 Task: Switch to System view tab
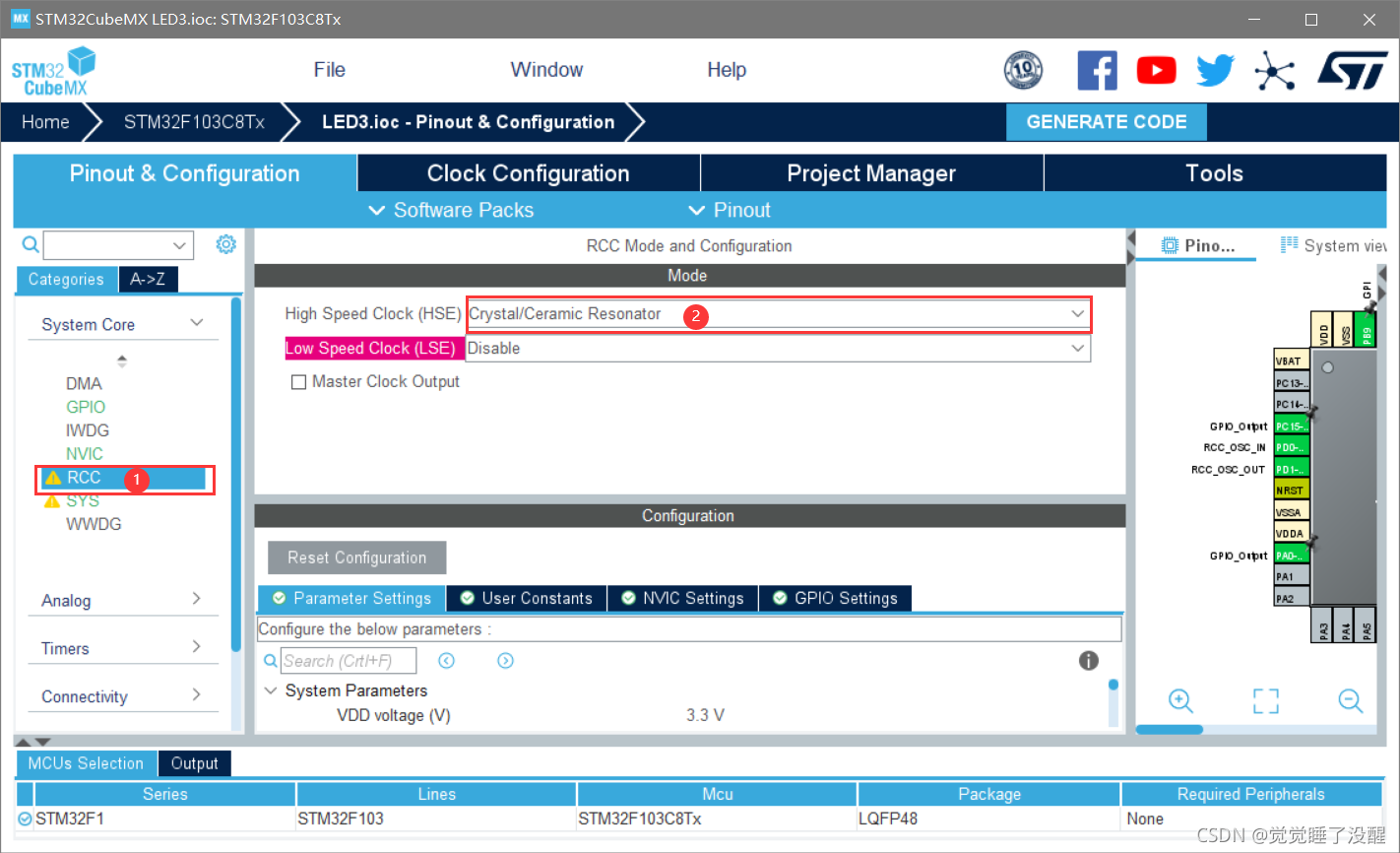point(1333,245)
